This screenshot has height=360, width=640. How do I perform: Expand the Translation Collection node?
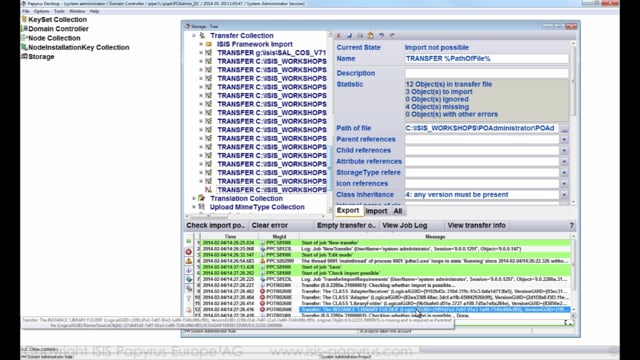tap(194, 198)
